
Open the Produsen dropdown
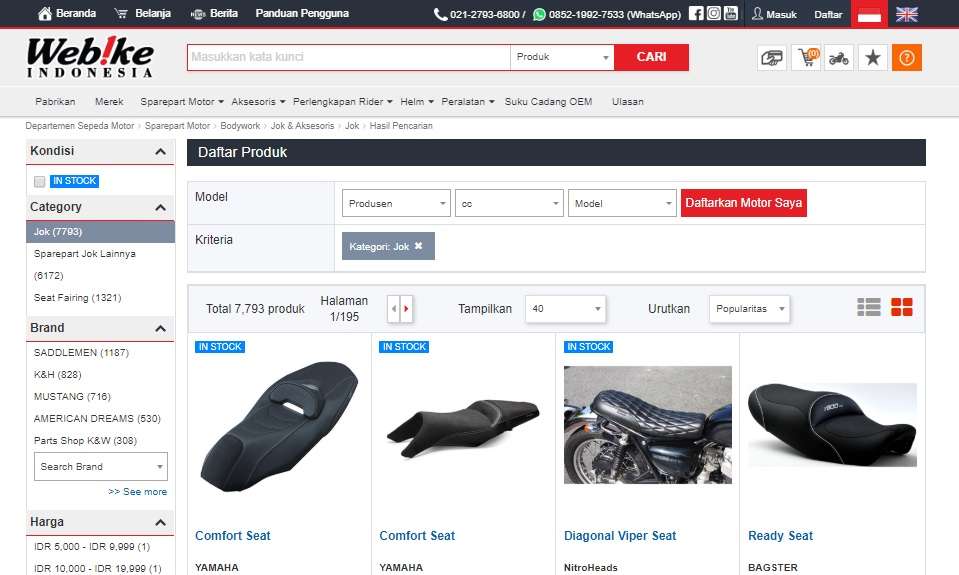396,203
